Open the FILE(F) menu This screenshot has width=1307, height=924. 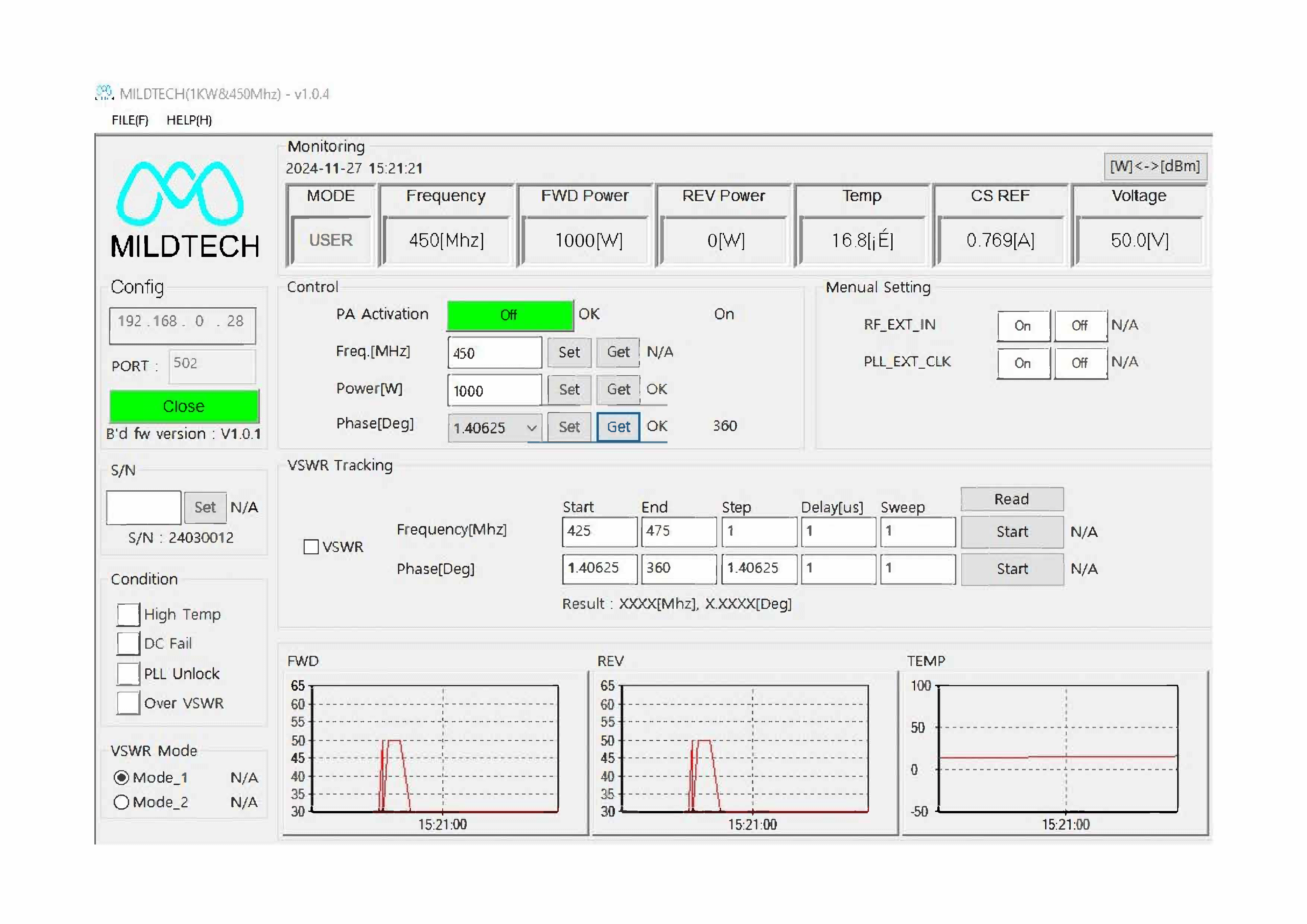pos(130,120)
